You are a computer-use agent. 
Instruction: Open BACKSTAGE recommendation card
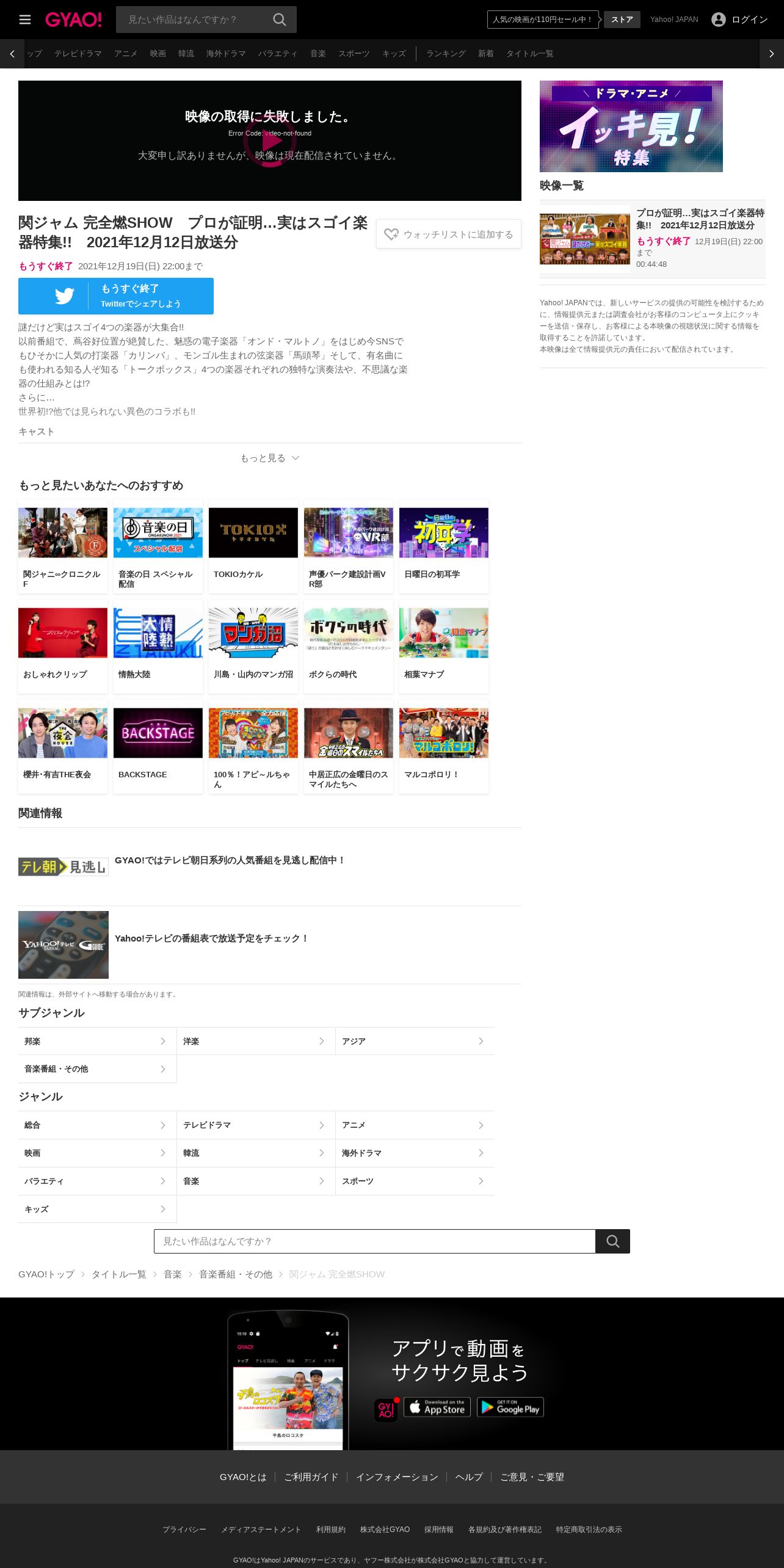tap(158, 747)
